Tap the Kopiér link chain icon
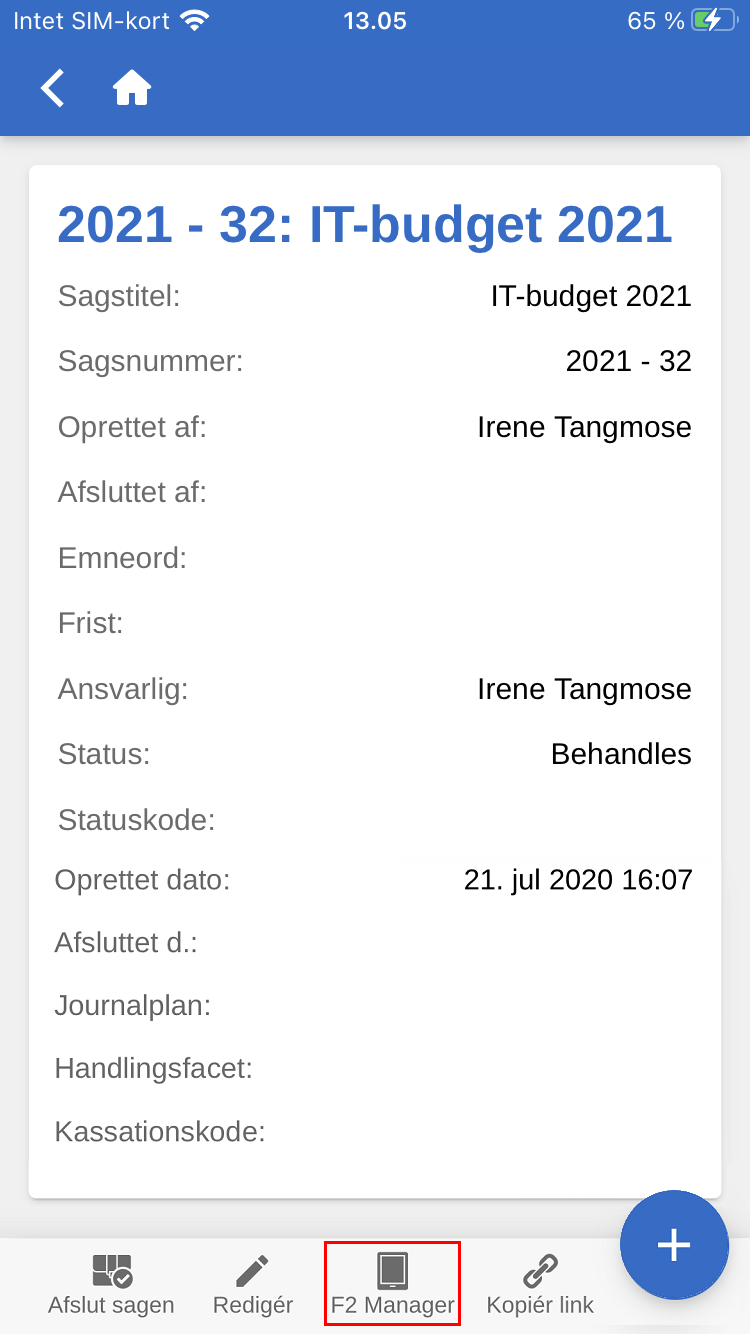750x1334 pixels. 540,1271
